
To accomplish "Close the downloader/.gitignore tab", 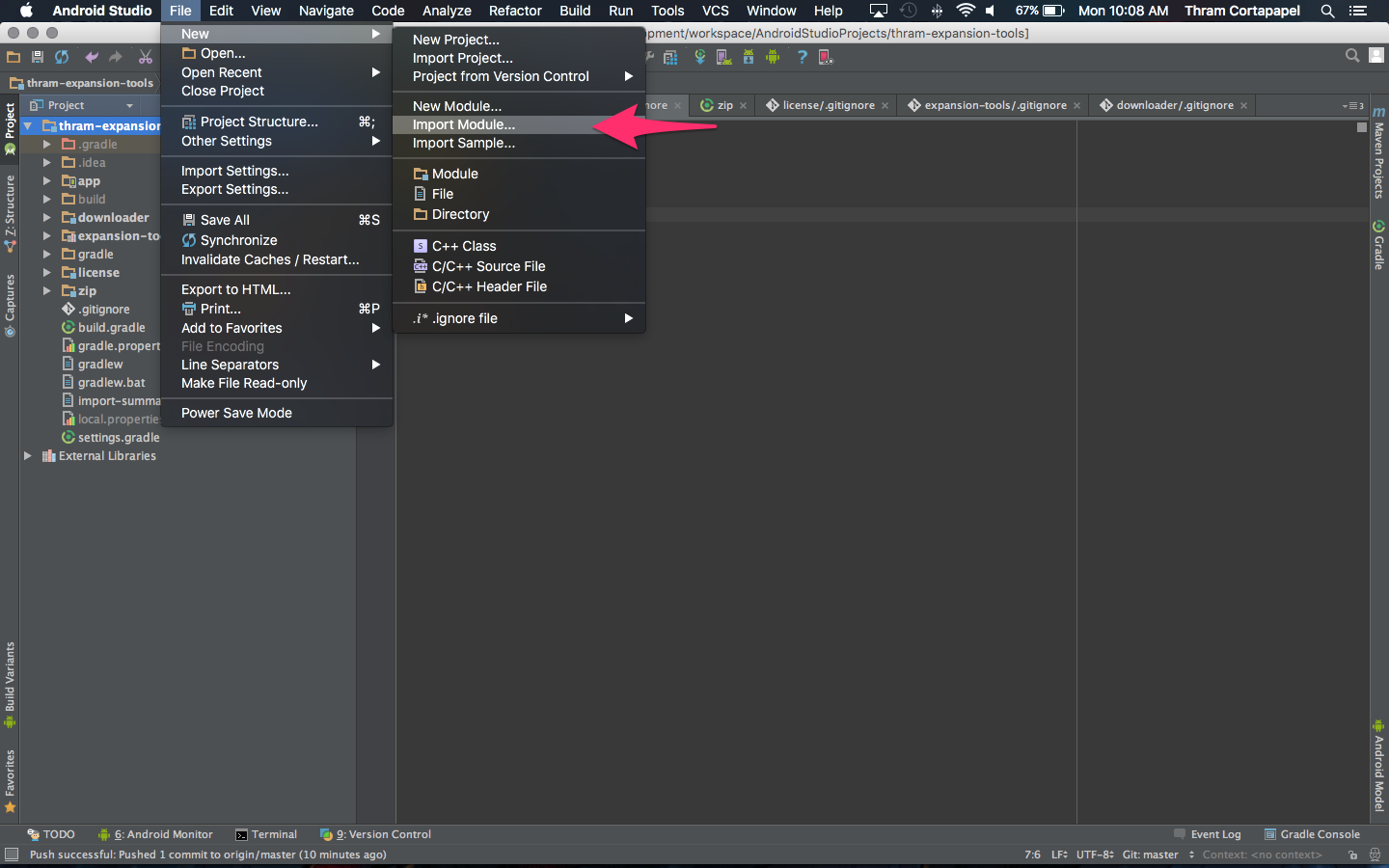I will 1243,105.
